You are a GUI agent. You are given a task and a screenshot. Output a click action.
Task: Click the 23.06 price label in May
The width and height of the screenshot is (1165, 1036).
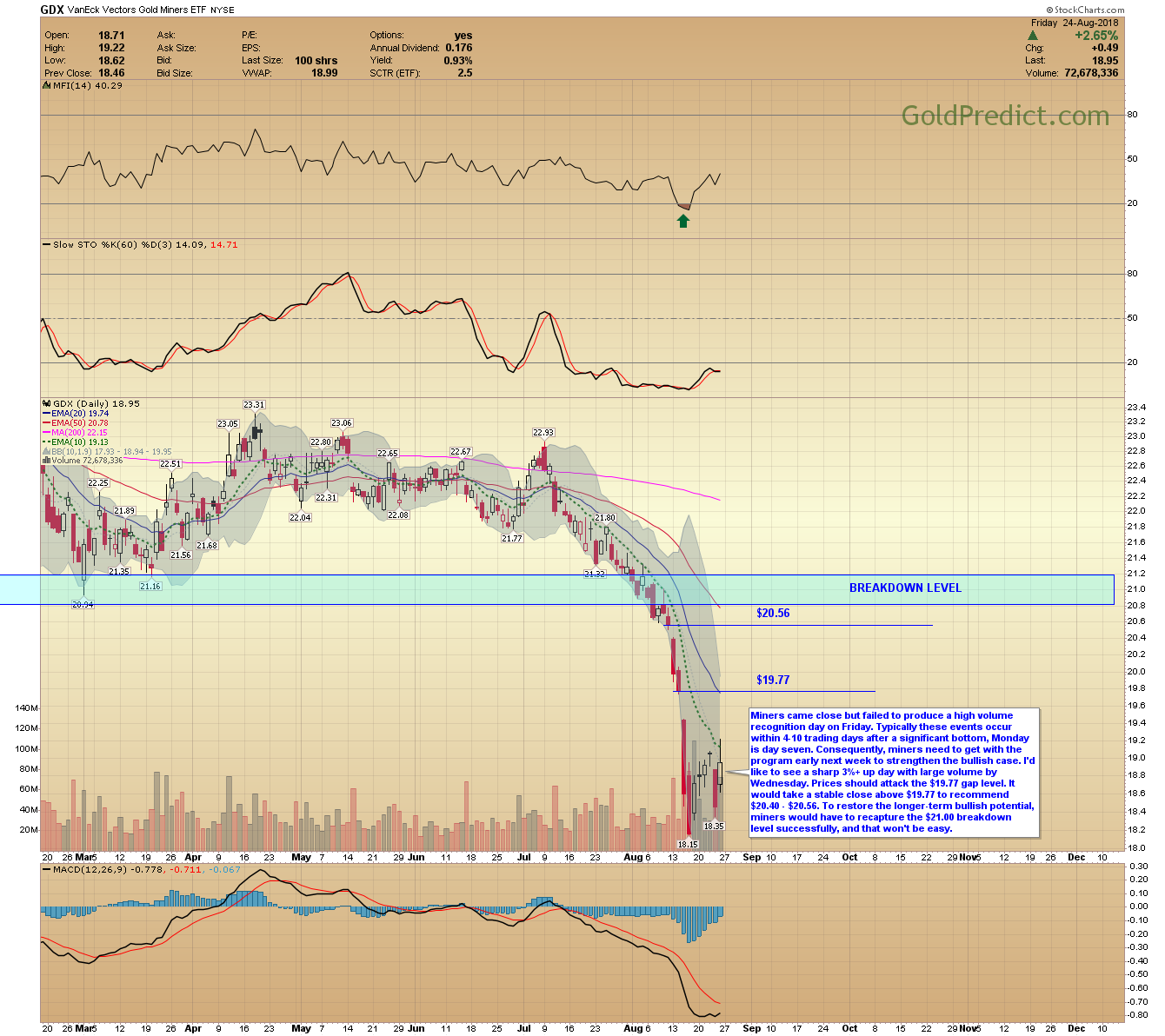coord(342,423)
